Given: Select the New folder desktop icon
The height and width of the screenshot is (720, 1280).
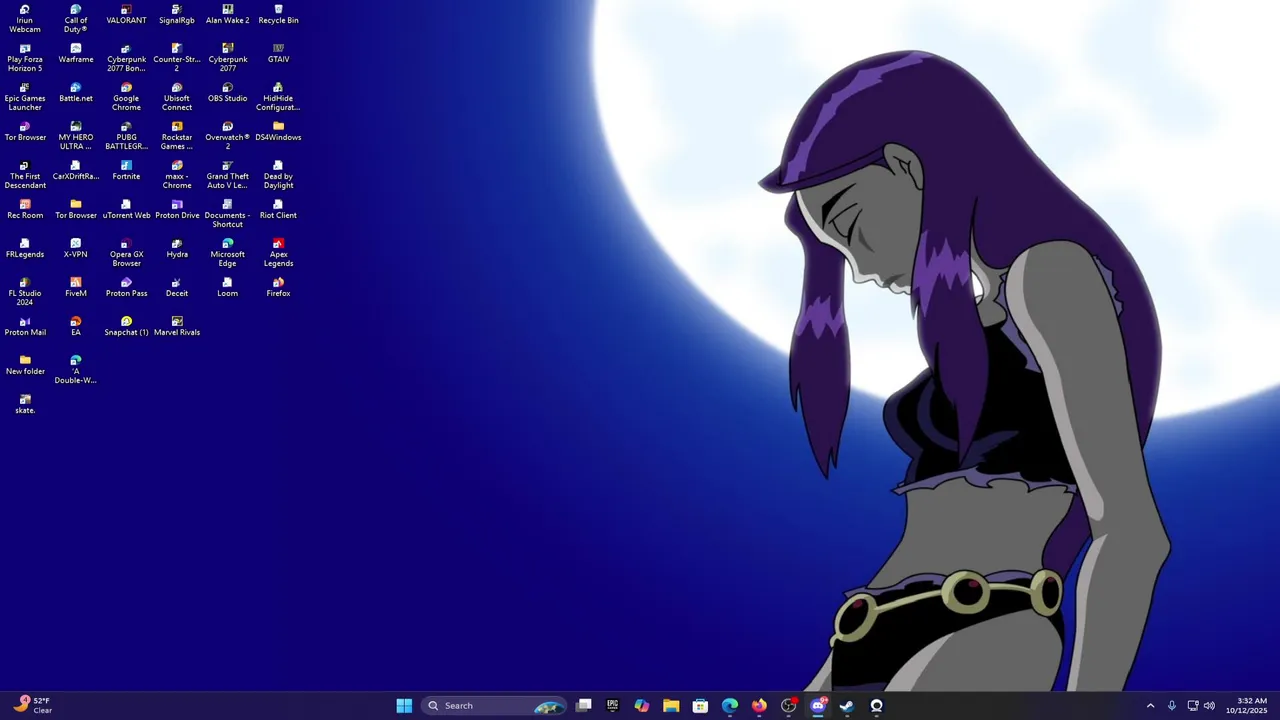Looking at the screenshot, I should pyautogui.click(x=25, y=365).
